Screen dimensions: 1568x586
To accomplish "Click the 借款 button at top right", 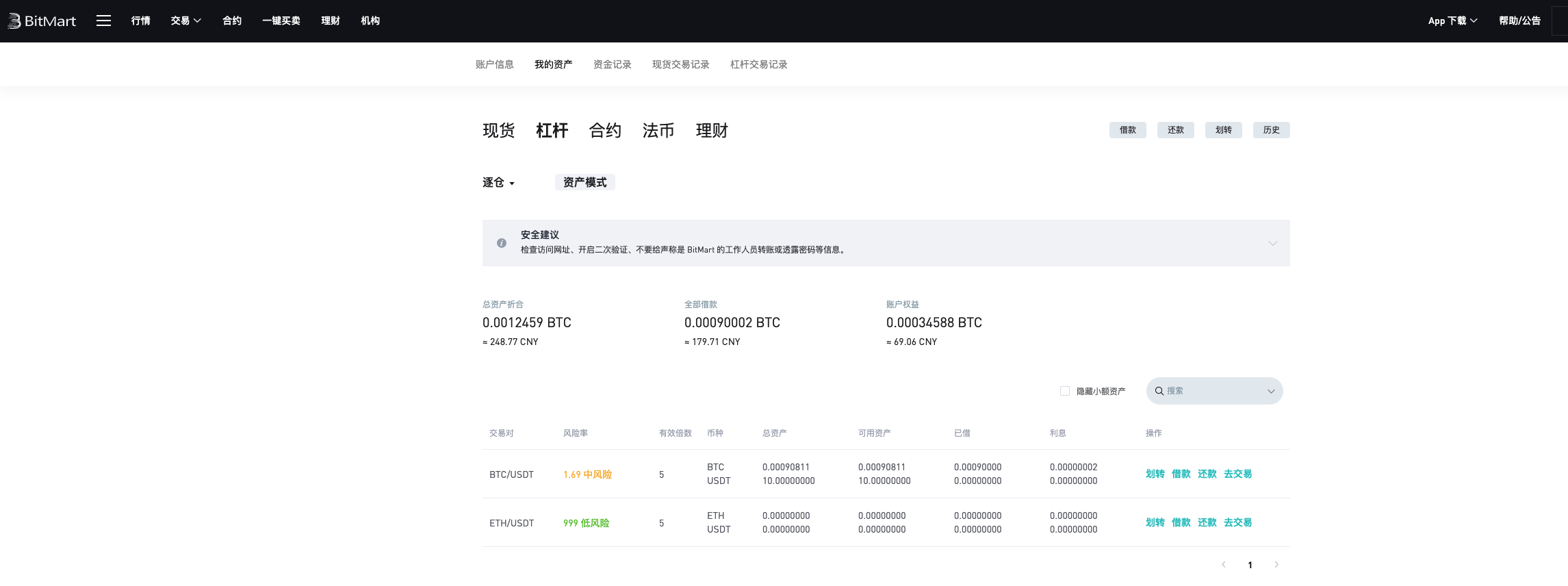I will [1127, 130].
